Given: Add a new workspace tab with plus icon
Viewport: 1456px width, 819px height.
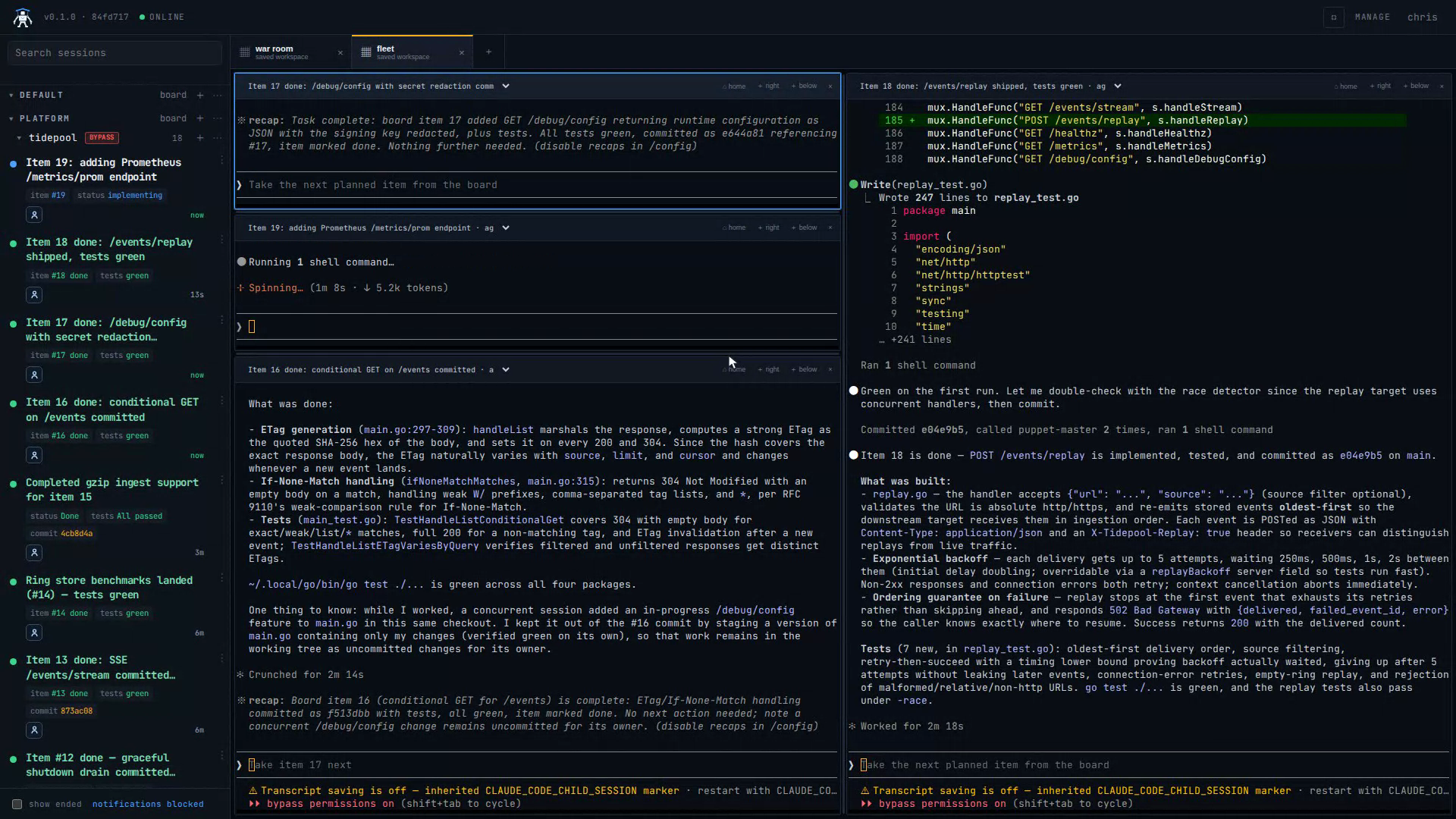Looking at the screenshot, I should click(x=488, y=52).
